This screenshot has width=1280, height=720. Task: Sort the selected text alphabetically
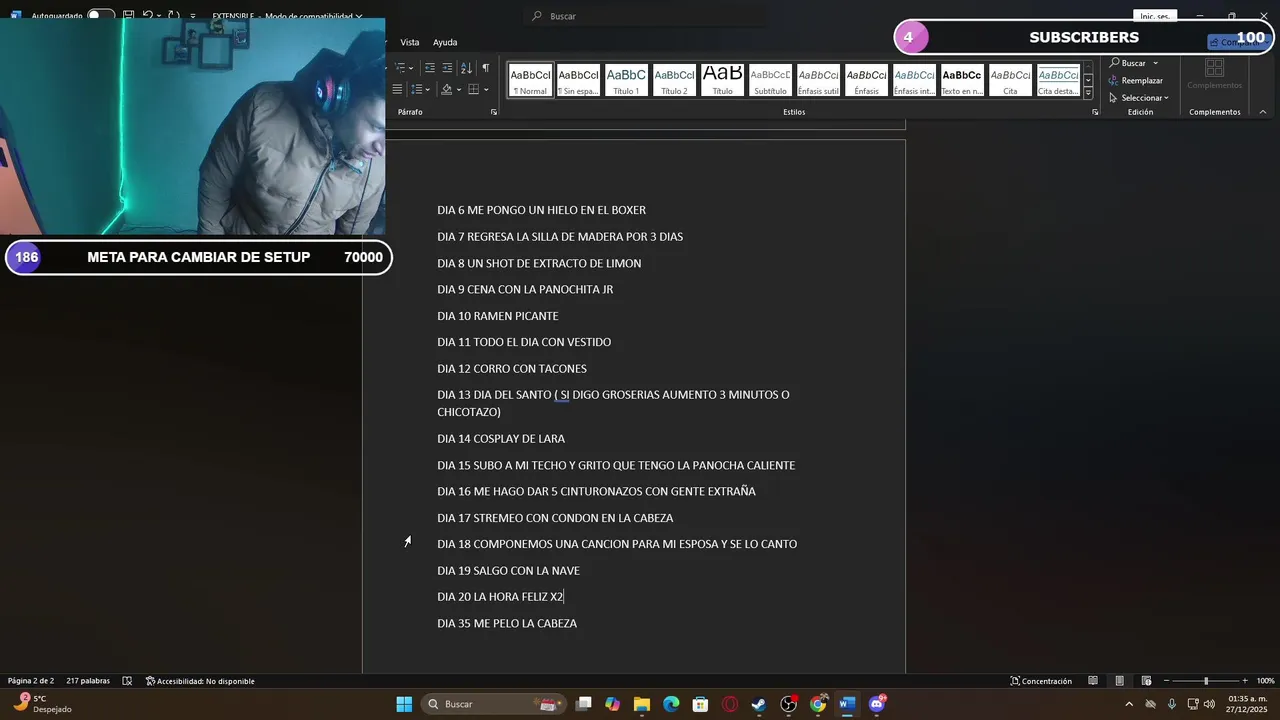(x=466, y=68)
